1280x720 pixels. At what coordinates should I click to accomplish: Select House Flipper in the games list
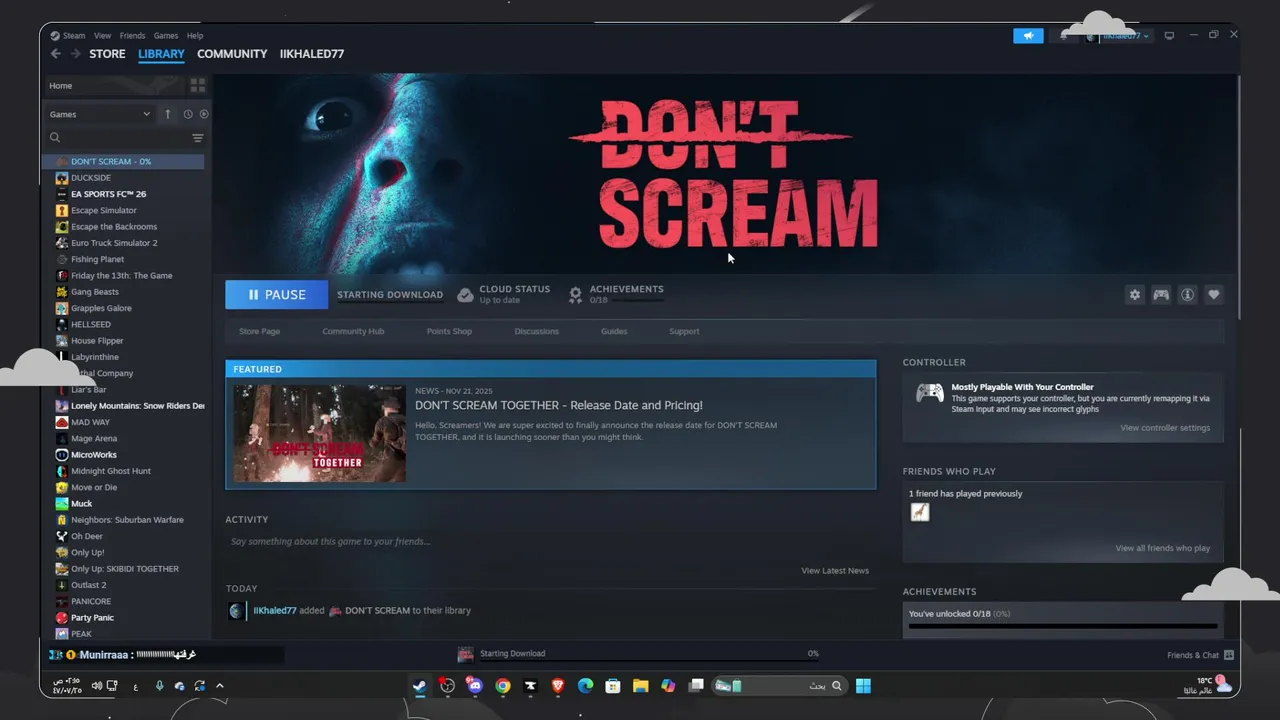97,341
